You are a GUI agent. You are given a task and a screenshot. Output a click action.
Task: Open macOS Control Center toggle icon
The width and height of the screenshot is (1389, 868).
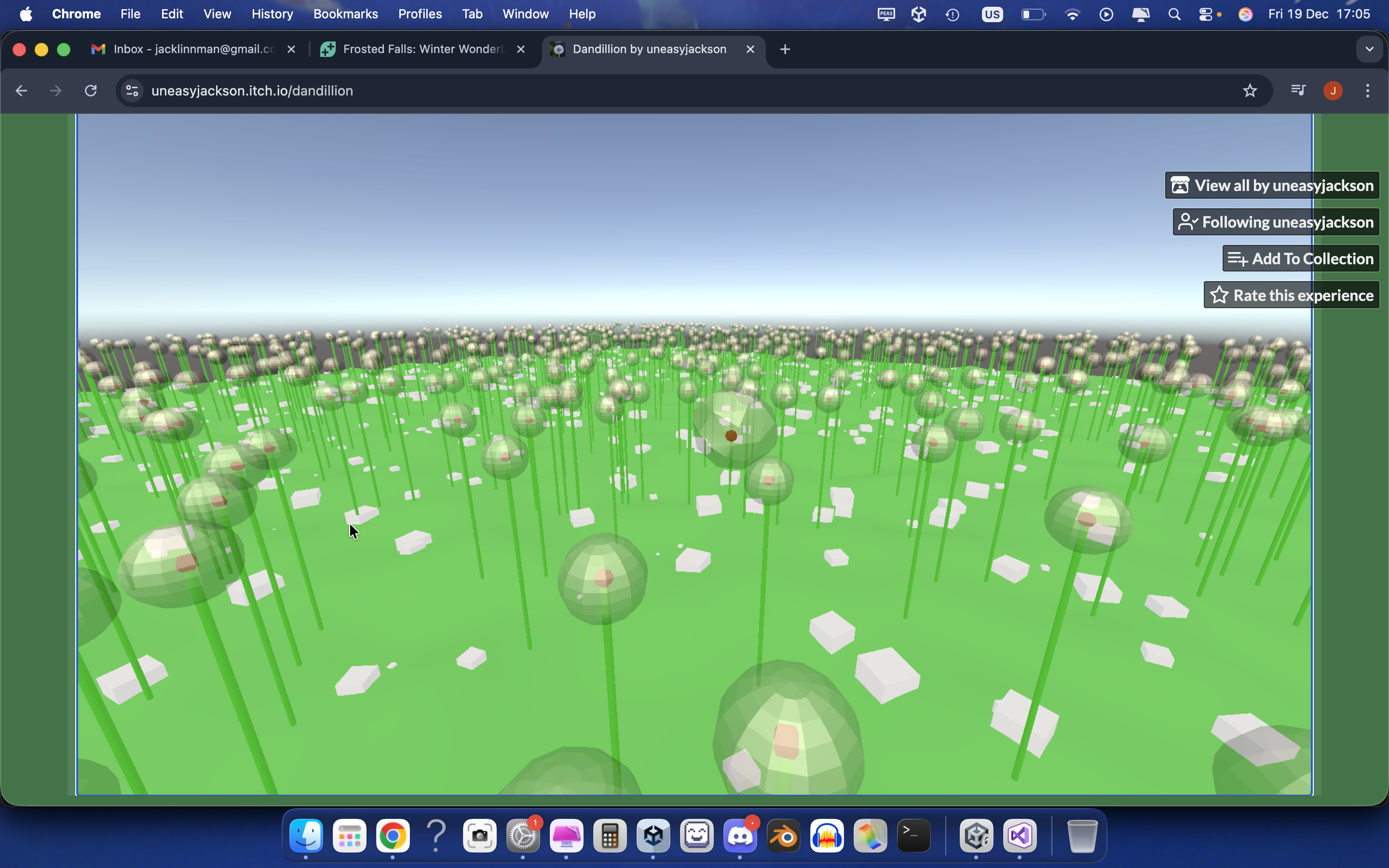pos(1205,14)
